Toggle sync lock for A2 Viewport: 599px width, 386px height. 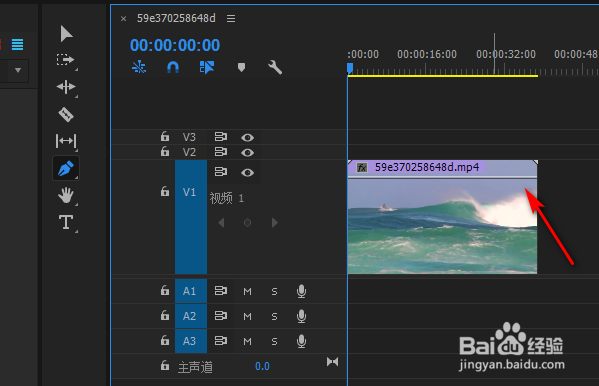pyautogui.click(x=220, y=316)
